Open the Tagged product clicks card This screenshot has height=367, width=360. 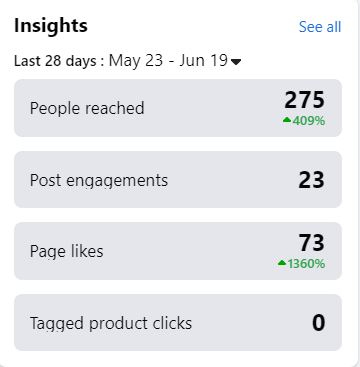point(178,323)
